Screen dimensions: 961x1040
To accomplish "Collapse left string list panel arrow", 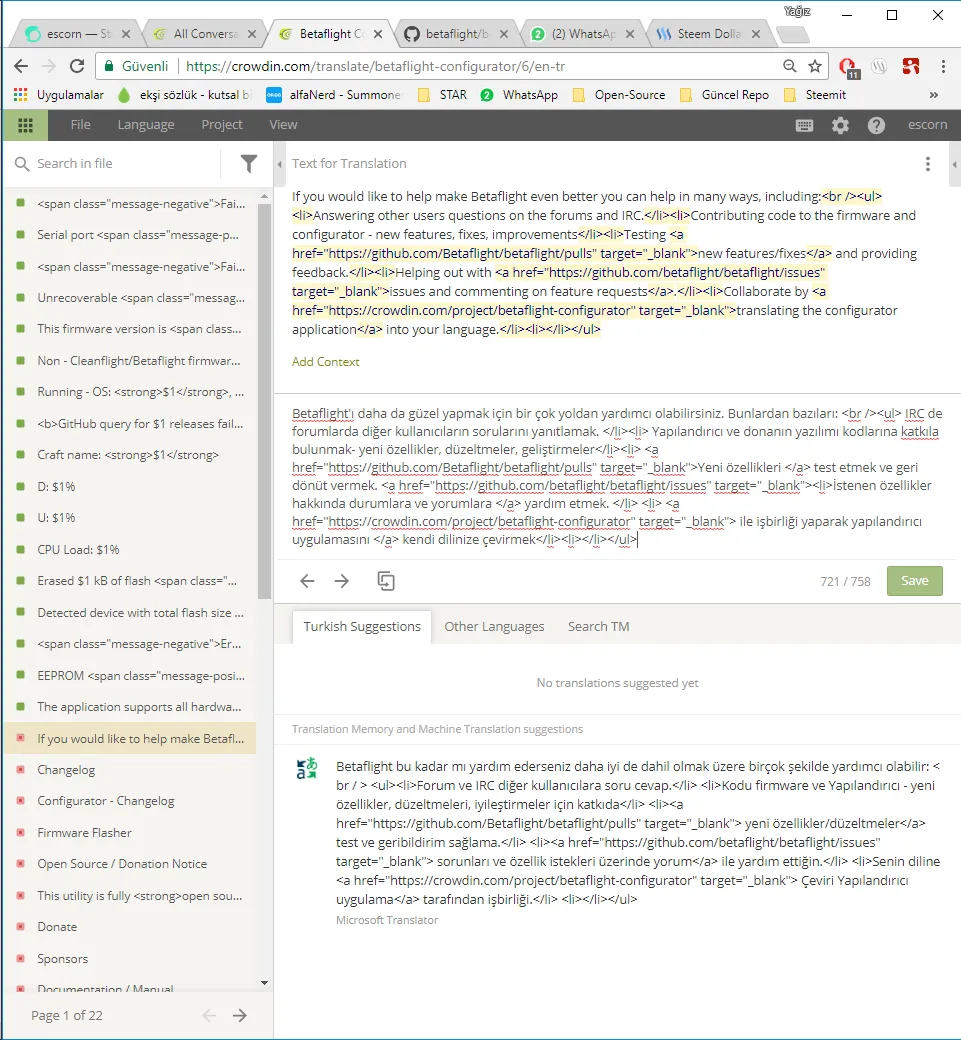I will coord(279,164).
